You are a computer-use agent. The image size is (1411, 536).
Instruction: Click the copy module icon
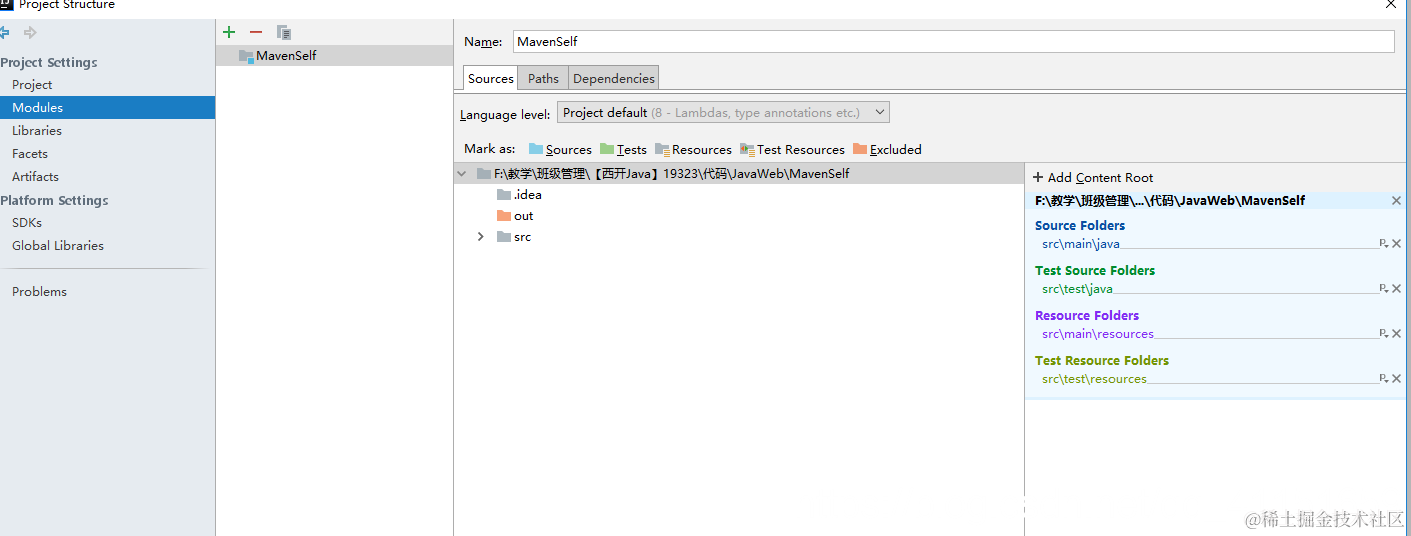(x=284, y=32)
